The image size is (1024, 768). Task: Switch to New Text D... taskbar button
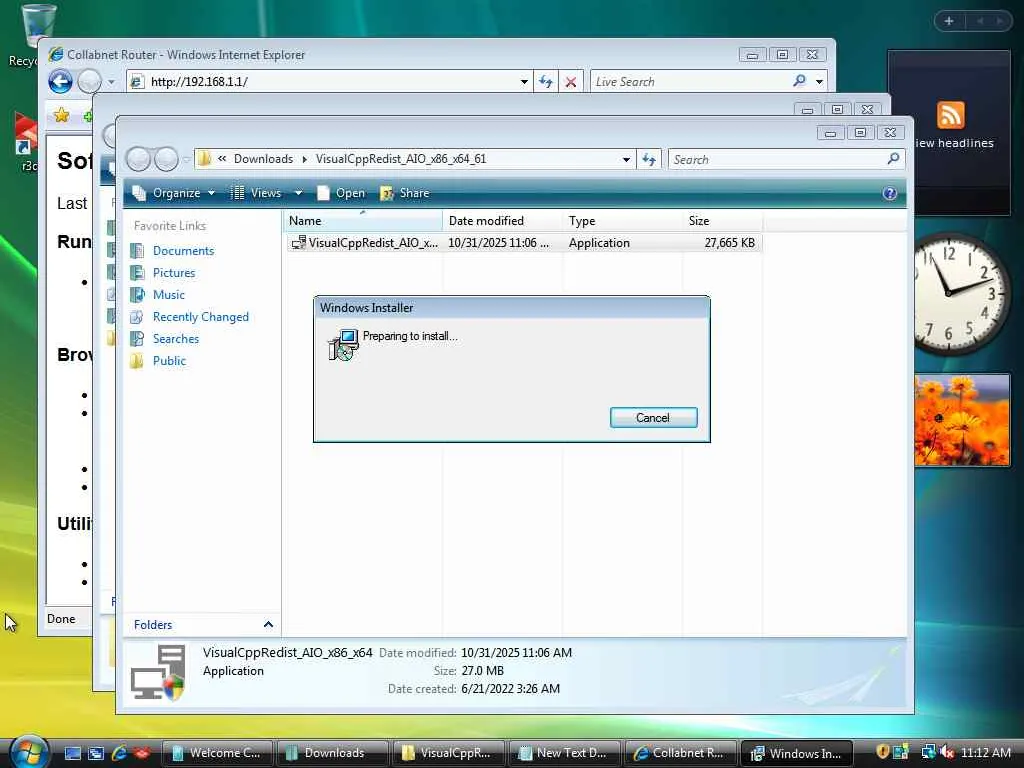[x=565, y=753]
